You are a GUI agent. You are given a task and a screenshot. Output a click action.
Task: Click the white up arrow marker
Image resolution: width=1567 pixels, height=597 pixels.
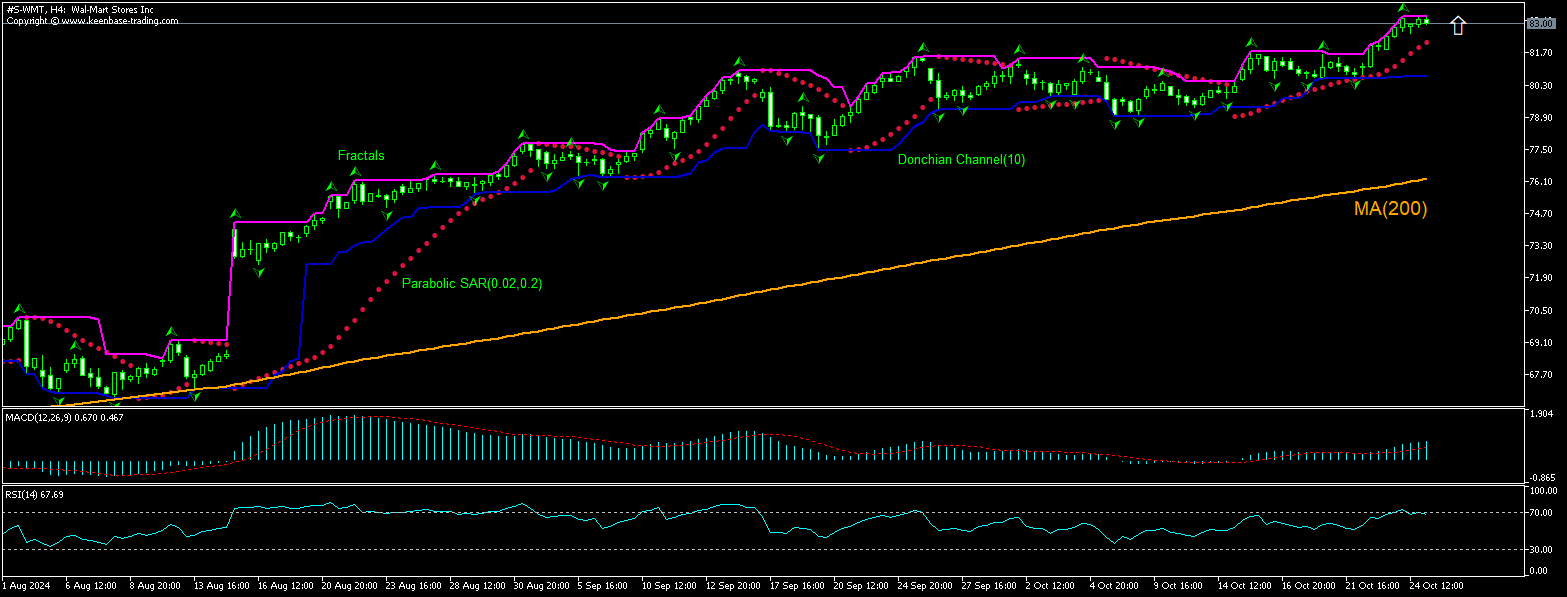1458,25
